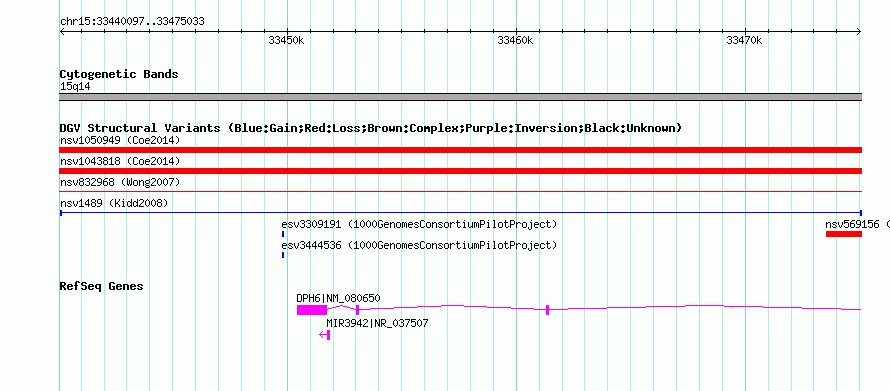Select the 15q14 band label
The image size is (890, 391).
click(x=75, y=87)
